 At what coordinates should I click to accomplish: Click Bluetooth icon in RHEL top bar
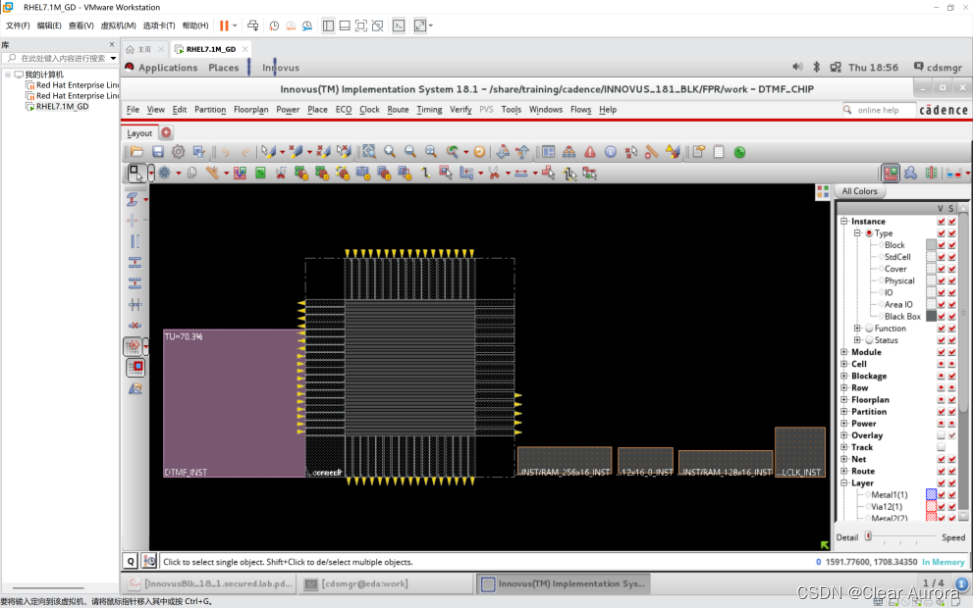tap(816, 67)
